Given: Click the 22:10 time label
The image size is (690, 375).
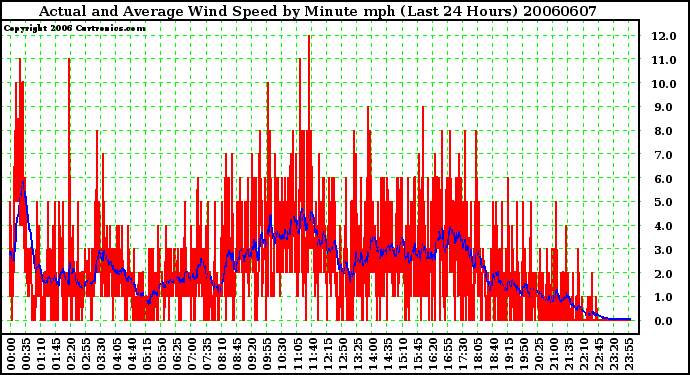Looking at the screenshot, I should click(584, 354).
